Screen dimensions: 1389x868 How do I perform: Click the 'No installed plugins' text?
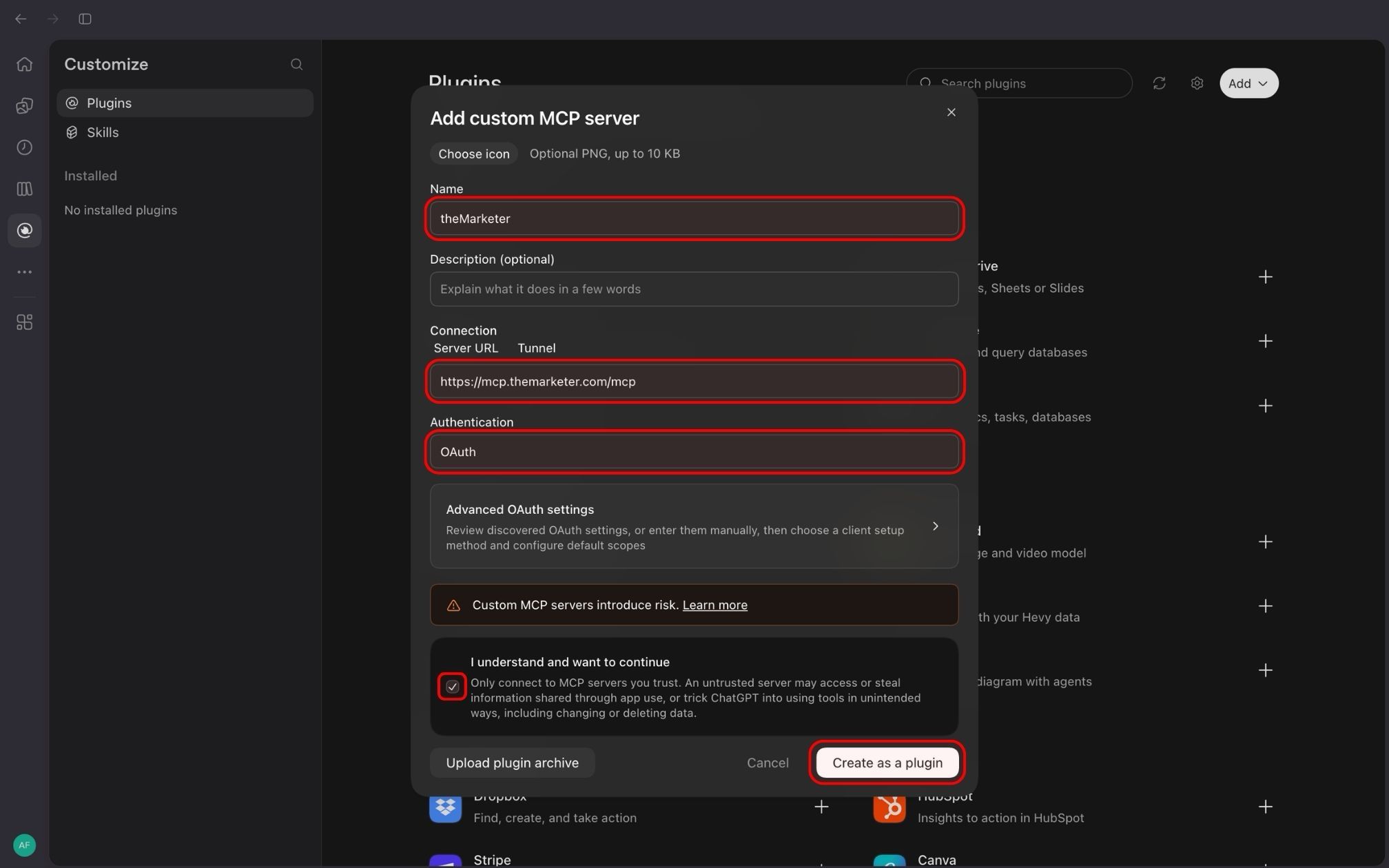[121, 210]
